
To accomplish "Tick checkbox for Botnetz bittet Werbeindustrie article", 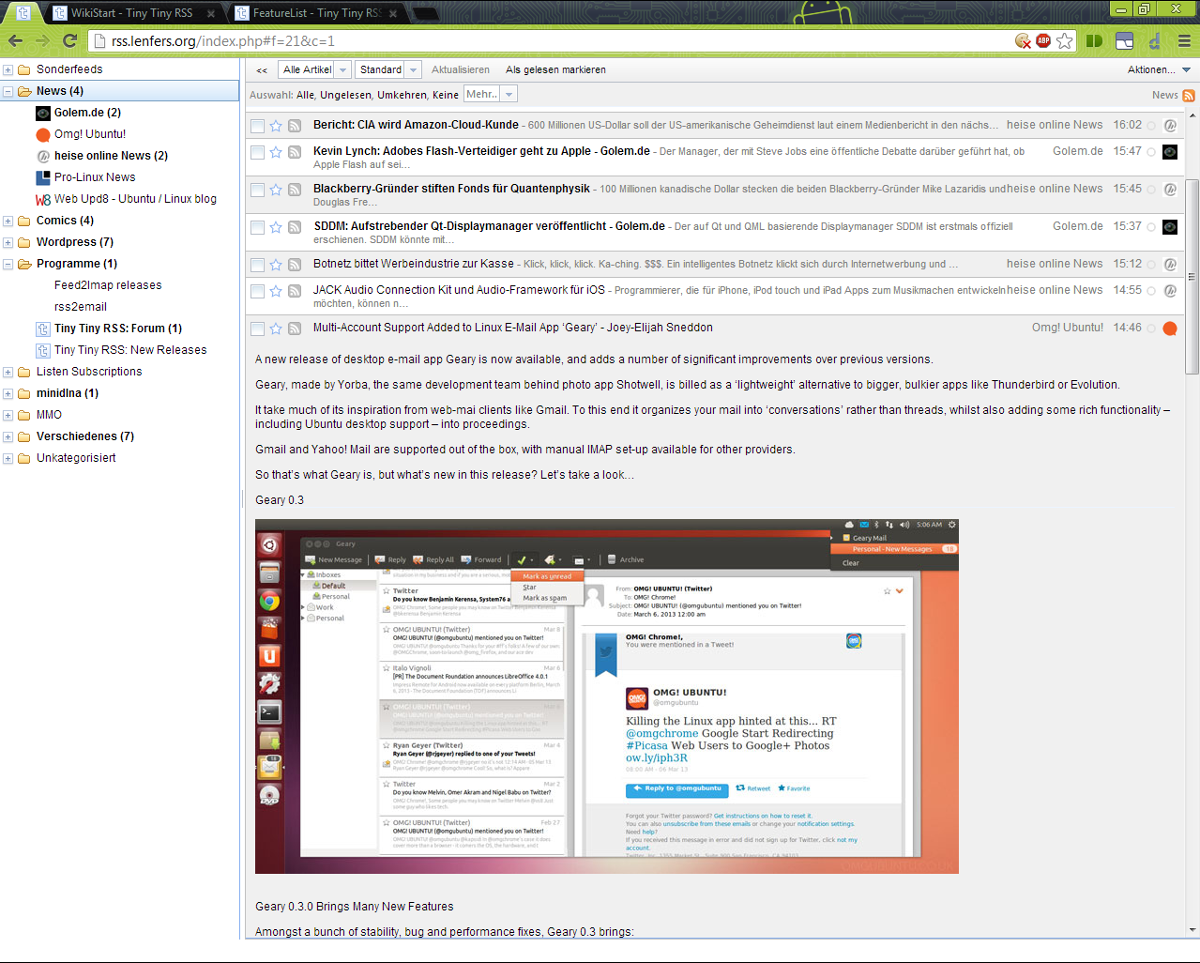I will (x=257, y=265).
